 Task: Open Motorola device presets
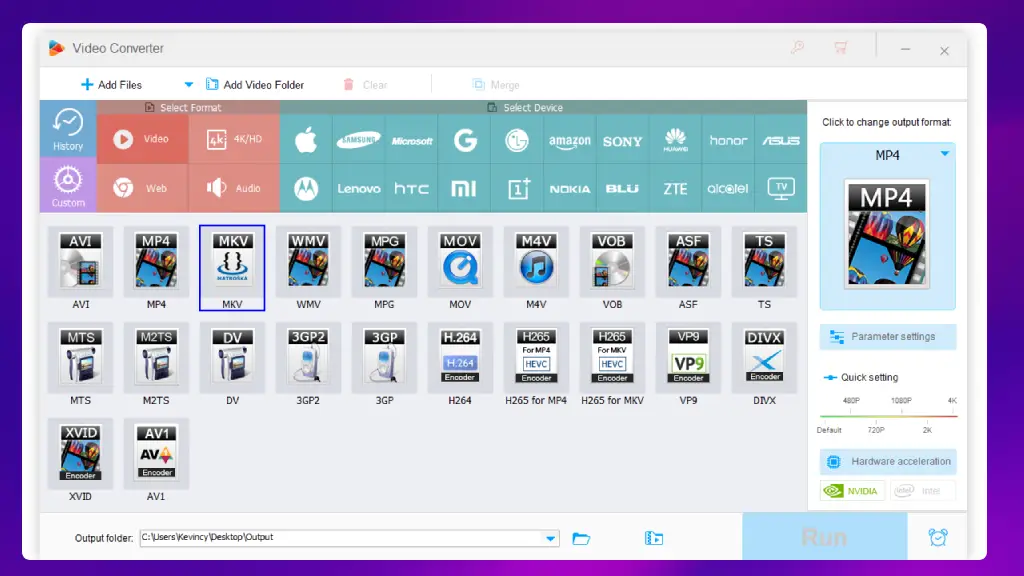click(x=306, y=189)
